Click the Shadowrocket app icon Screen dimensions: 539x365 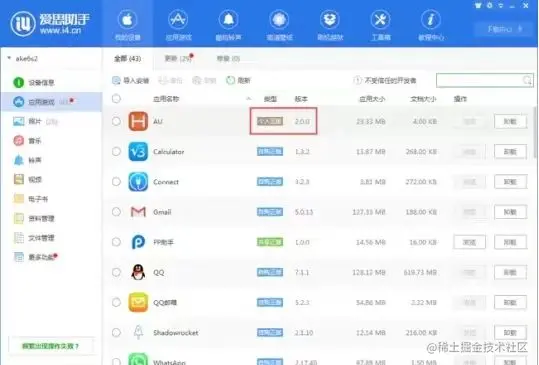click(138, 332)
